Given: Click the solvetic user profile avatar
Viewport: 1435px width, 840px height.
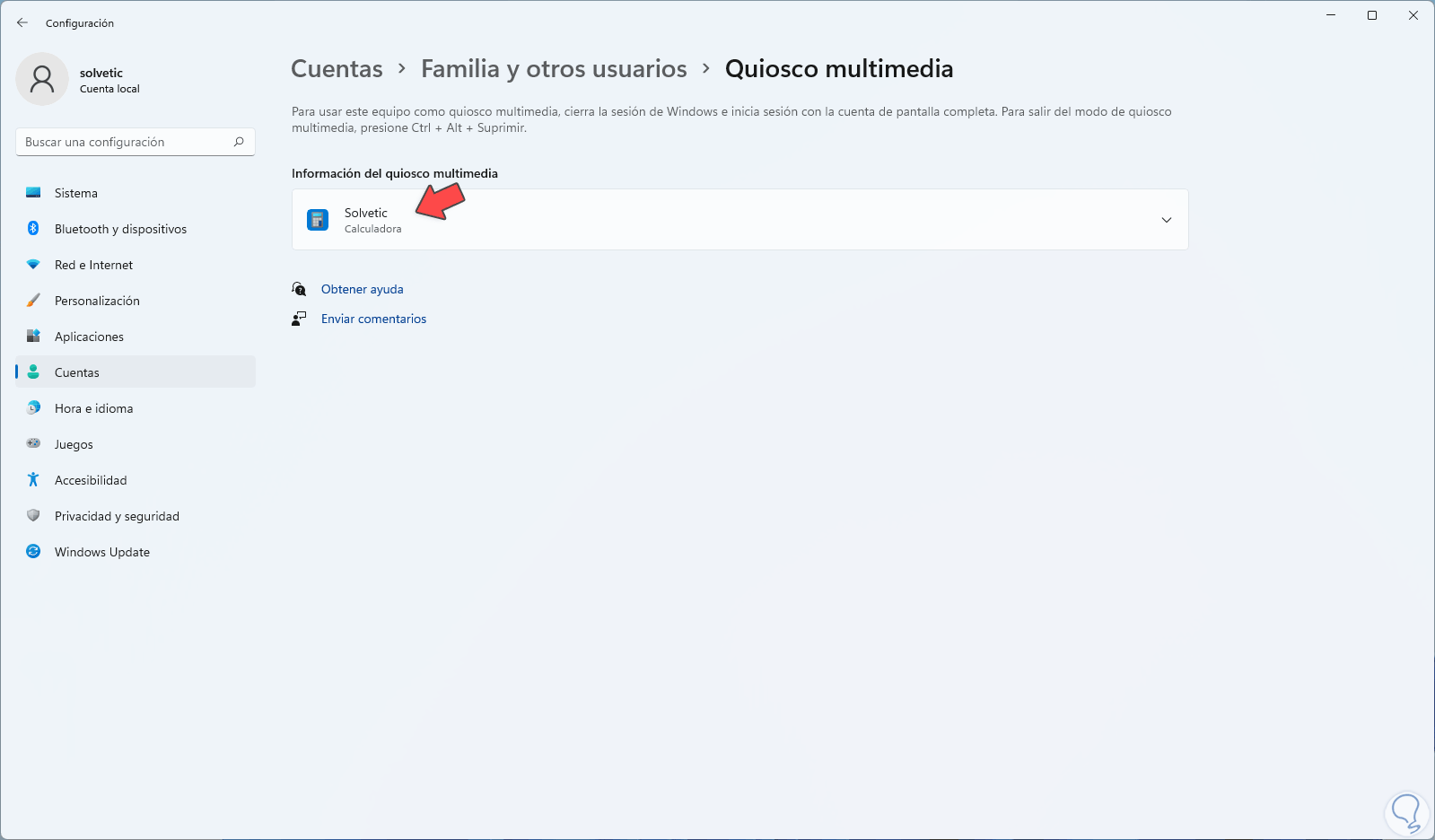Looking at the screenshot, I should (42, 80).
